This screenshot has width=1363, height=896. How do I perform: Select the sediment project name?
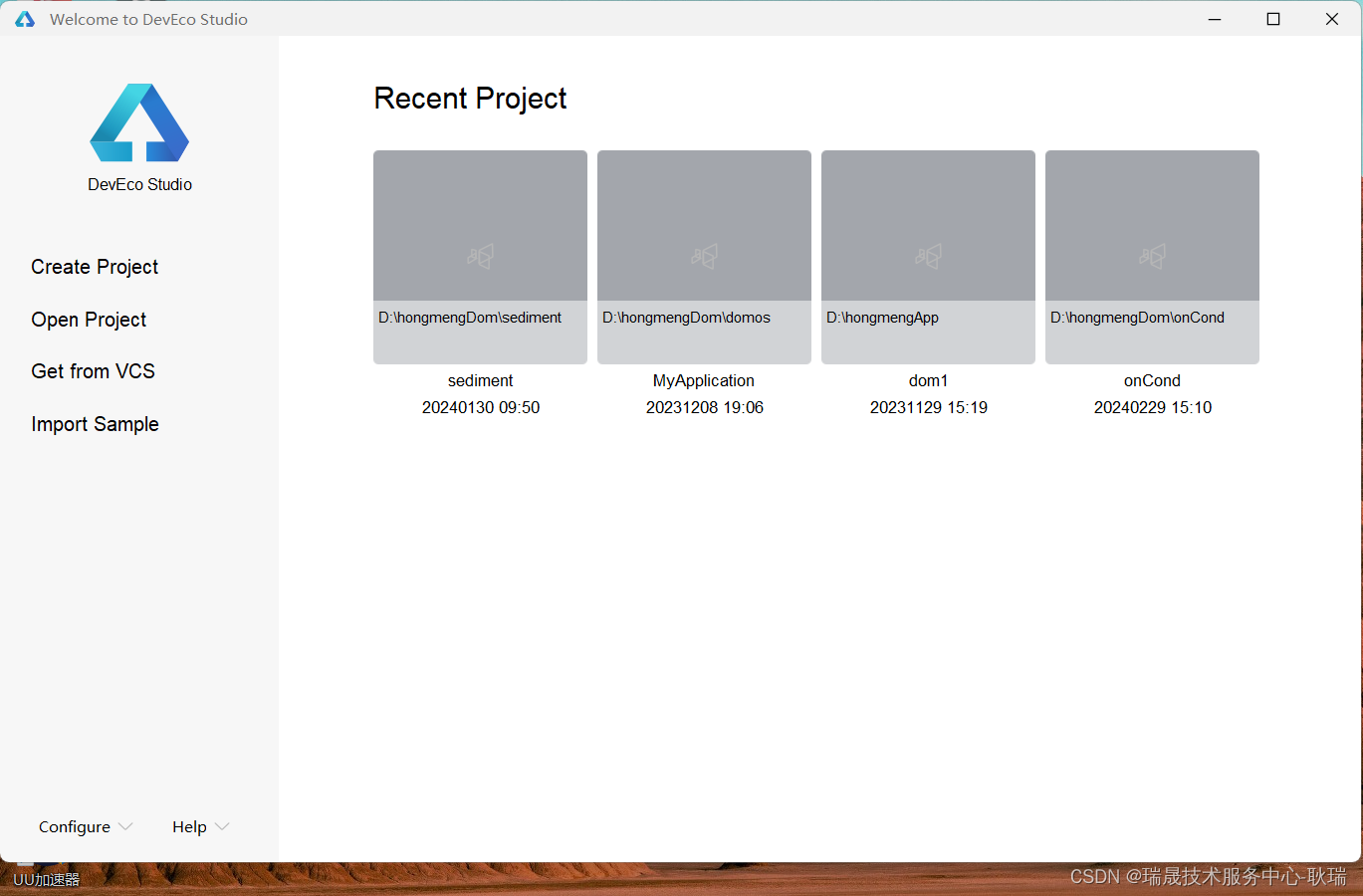tap(480, 380)
